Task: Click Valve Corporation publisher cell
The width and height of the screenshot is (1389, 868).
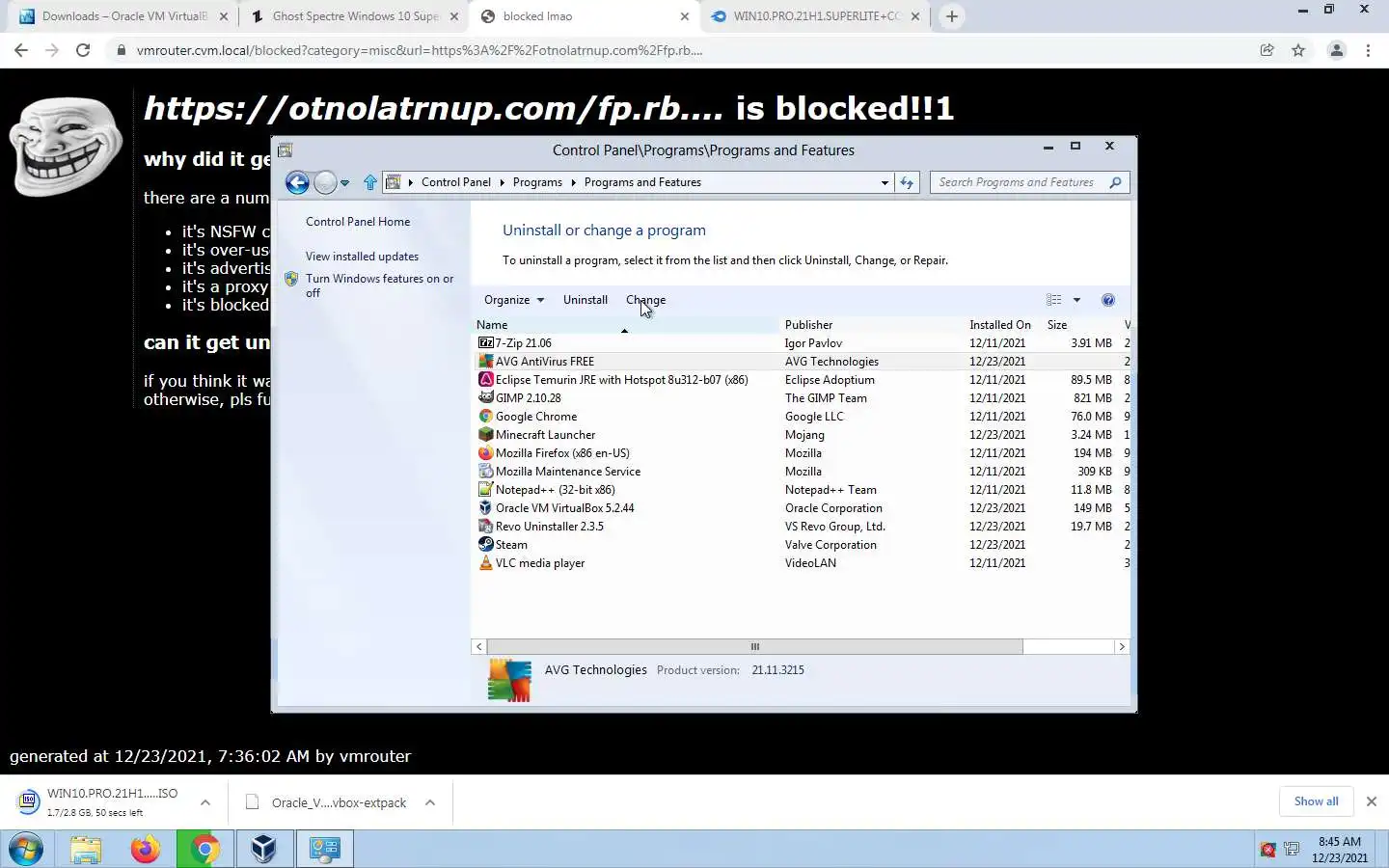Action: (831, 545)
